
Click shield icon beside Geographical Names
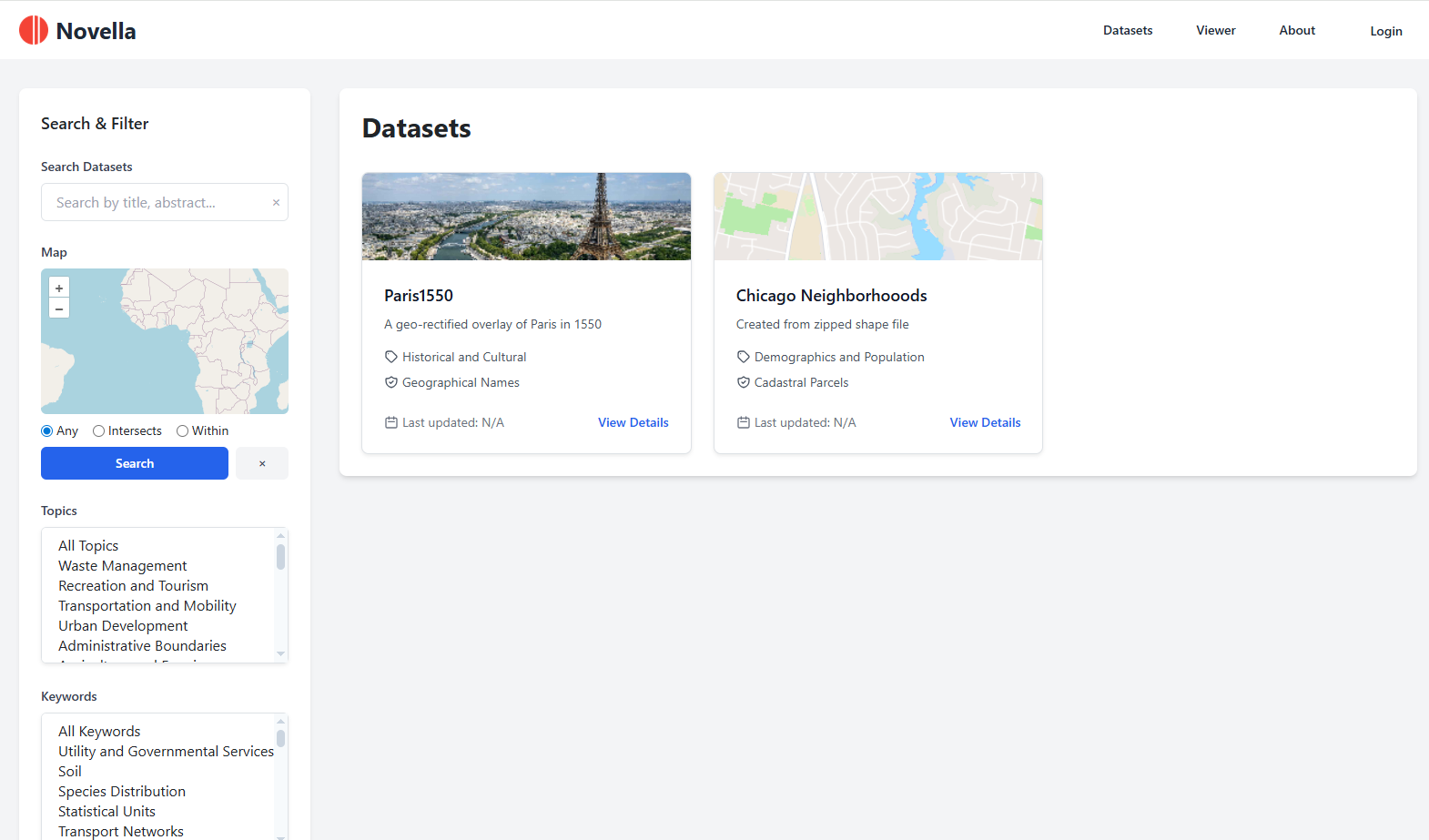click(391, 382)
